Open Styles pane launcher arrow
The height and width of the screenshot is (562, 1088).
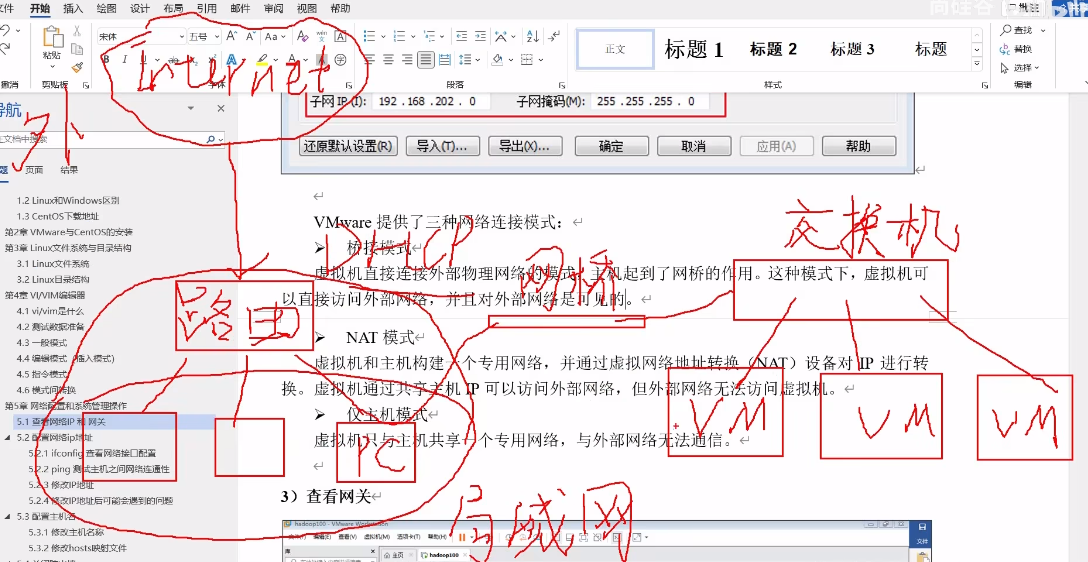(985, 85)
